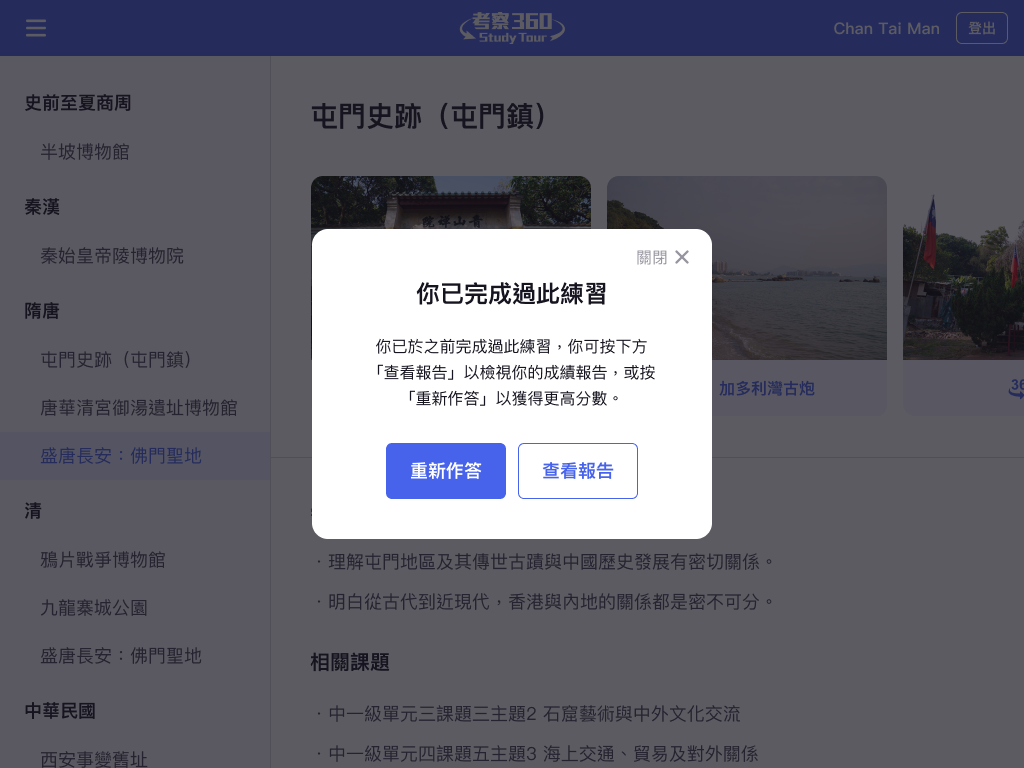
Task: Open 九龍寨城公園 in the sidebar
Action: click(94, 608)
